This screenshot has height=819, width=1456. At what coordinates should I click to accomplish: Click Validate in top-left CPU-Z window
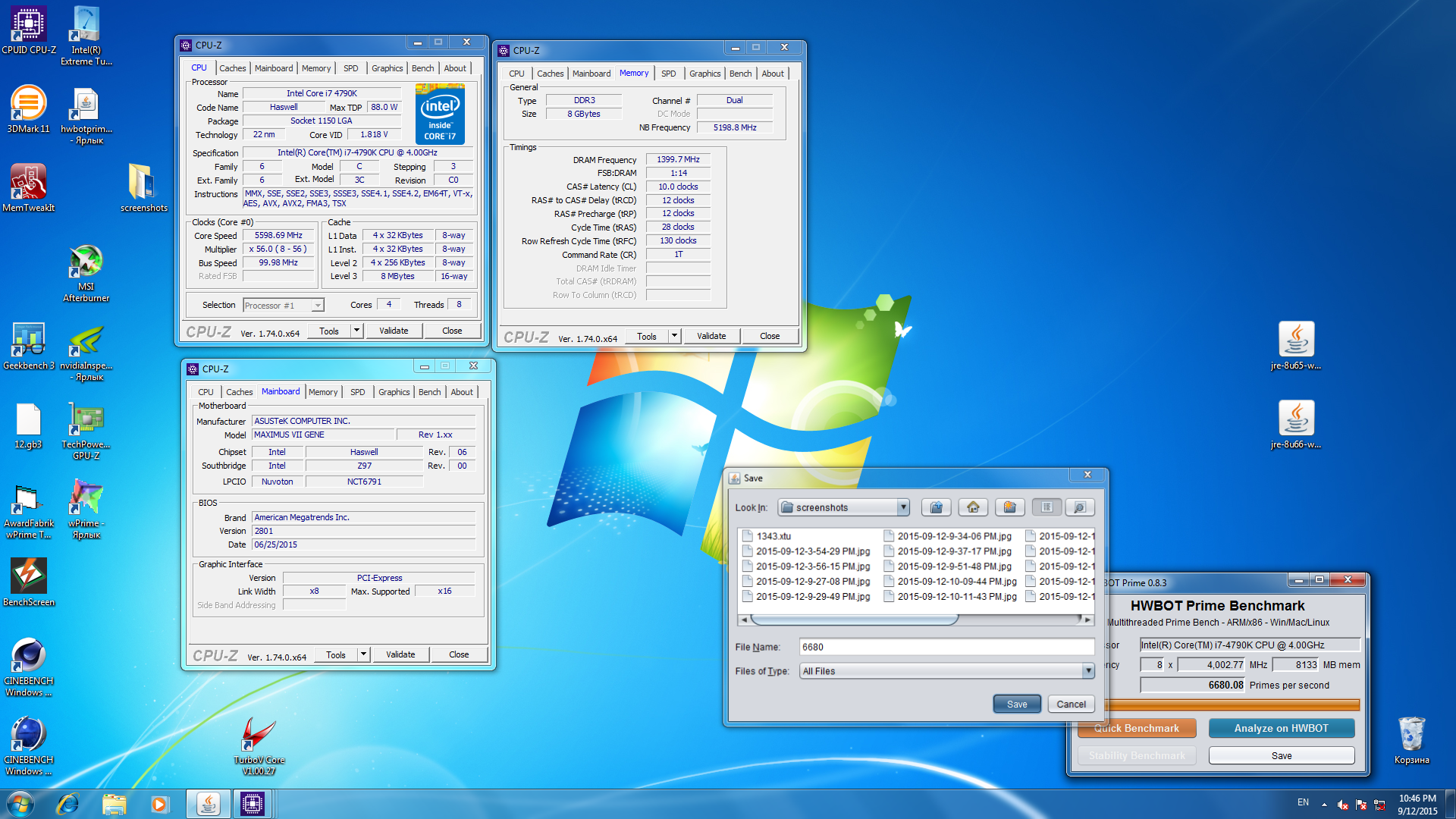(394, 331)
